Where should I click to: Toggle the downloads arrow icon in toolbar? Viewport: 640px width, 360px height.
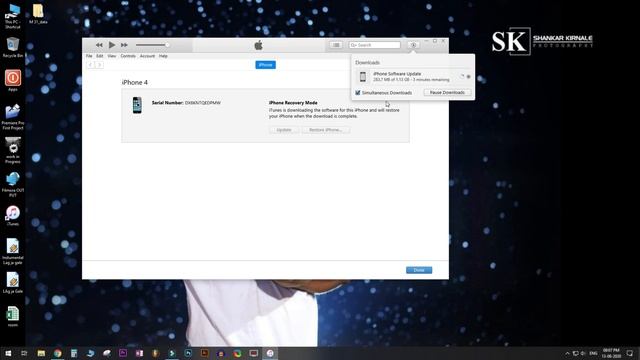(413, 45)
